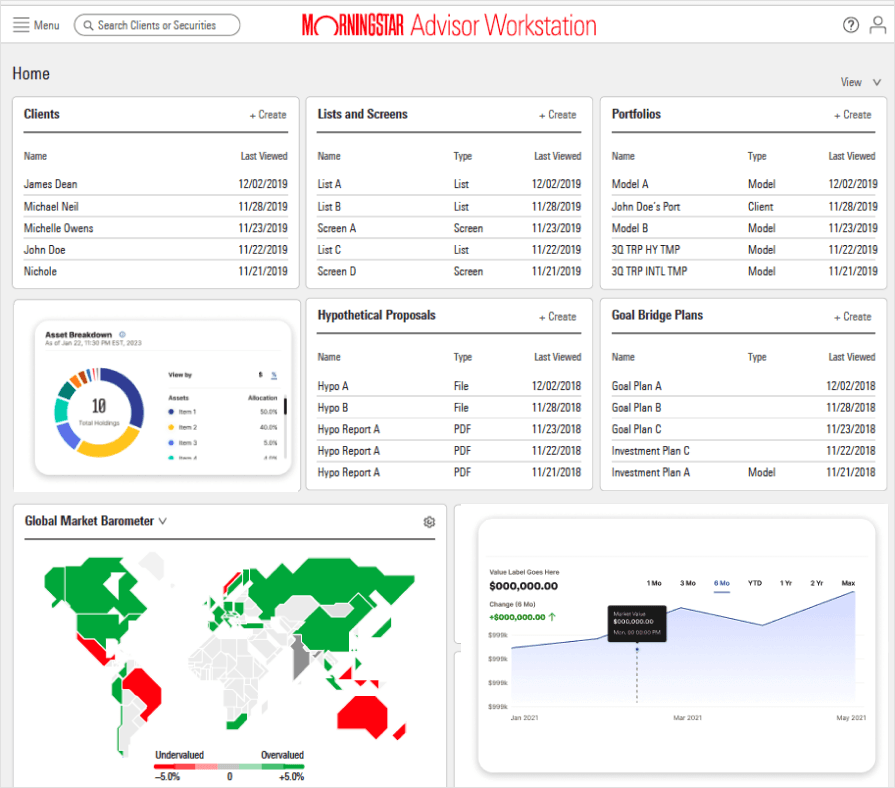Click the help question mark icon

(850, 25)
